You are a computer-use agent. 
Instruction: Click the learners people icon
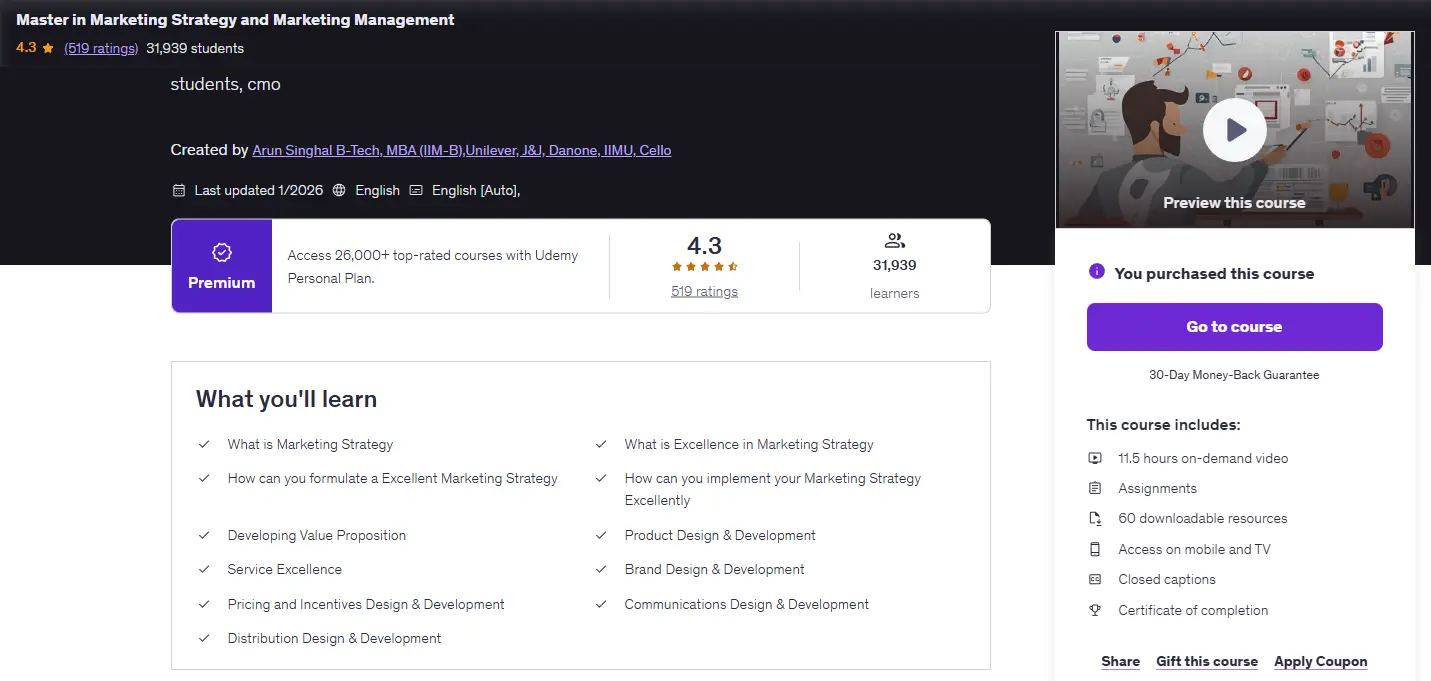click(x=895, y=240)
